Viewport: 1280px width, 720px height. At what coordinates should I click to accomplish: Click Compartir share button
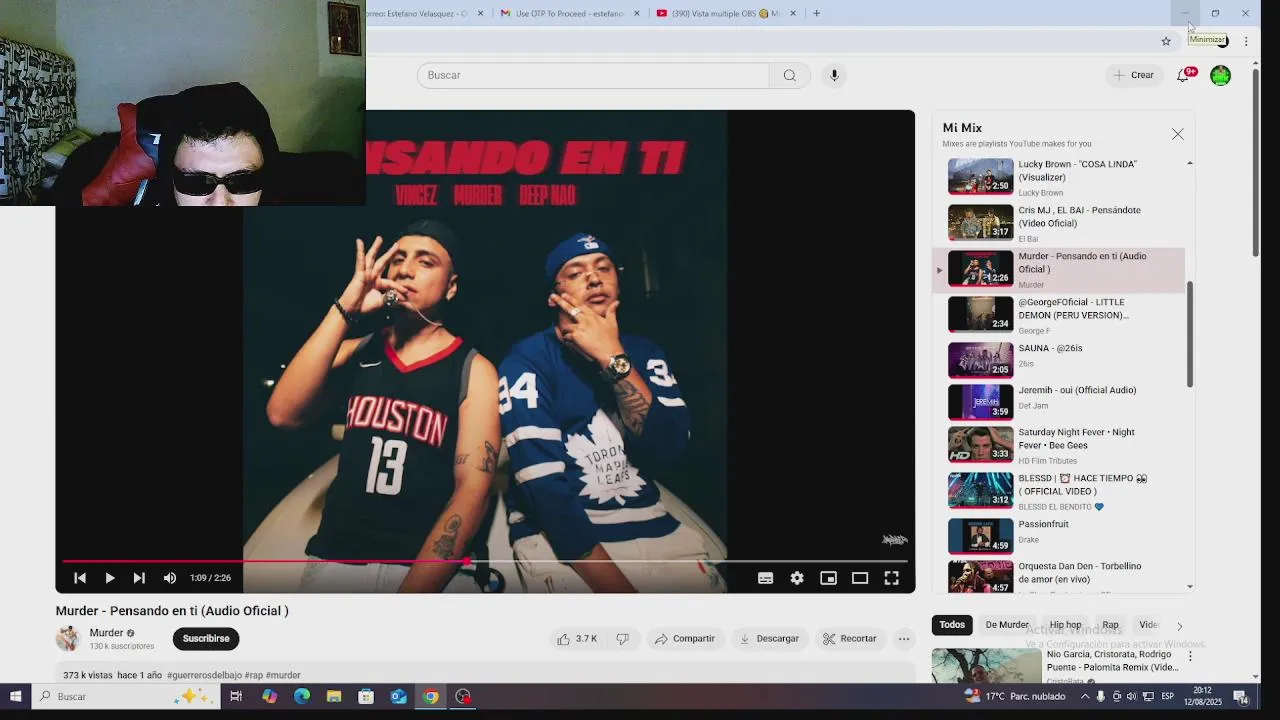[x=685, y=638]
